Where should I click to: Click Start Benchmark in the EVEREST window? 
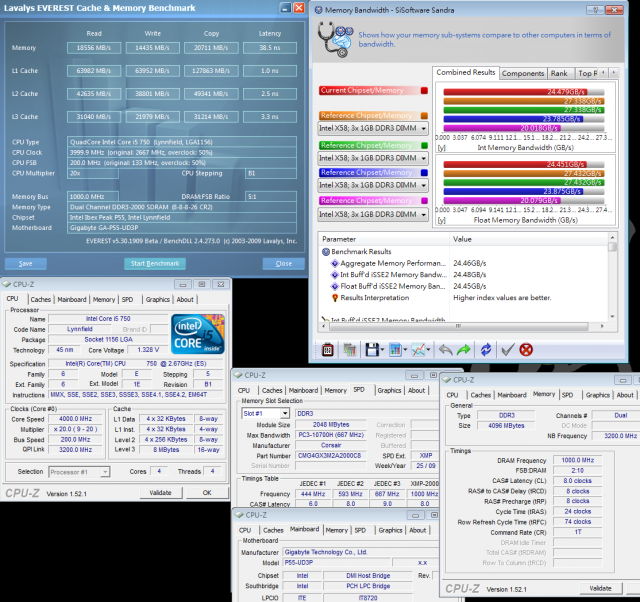tap(155, 264)
